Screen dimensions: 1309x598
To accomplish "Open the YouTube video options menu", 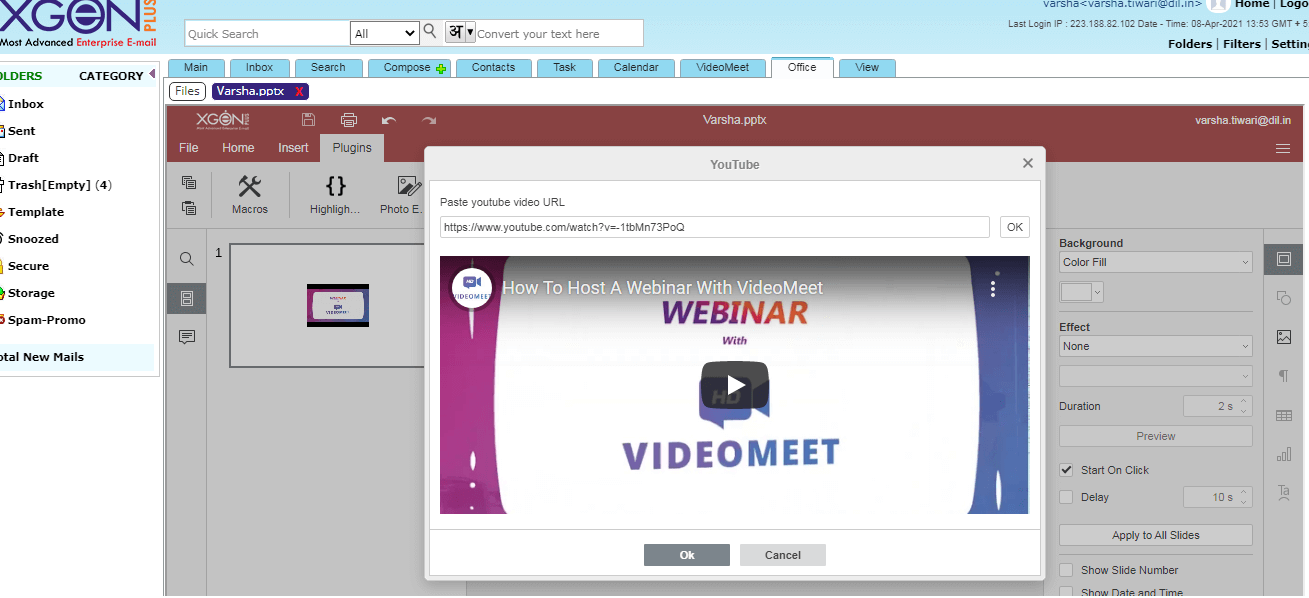I will (x=993, y=288).
